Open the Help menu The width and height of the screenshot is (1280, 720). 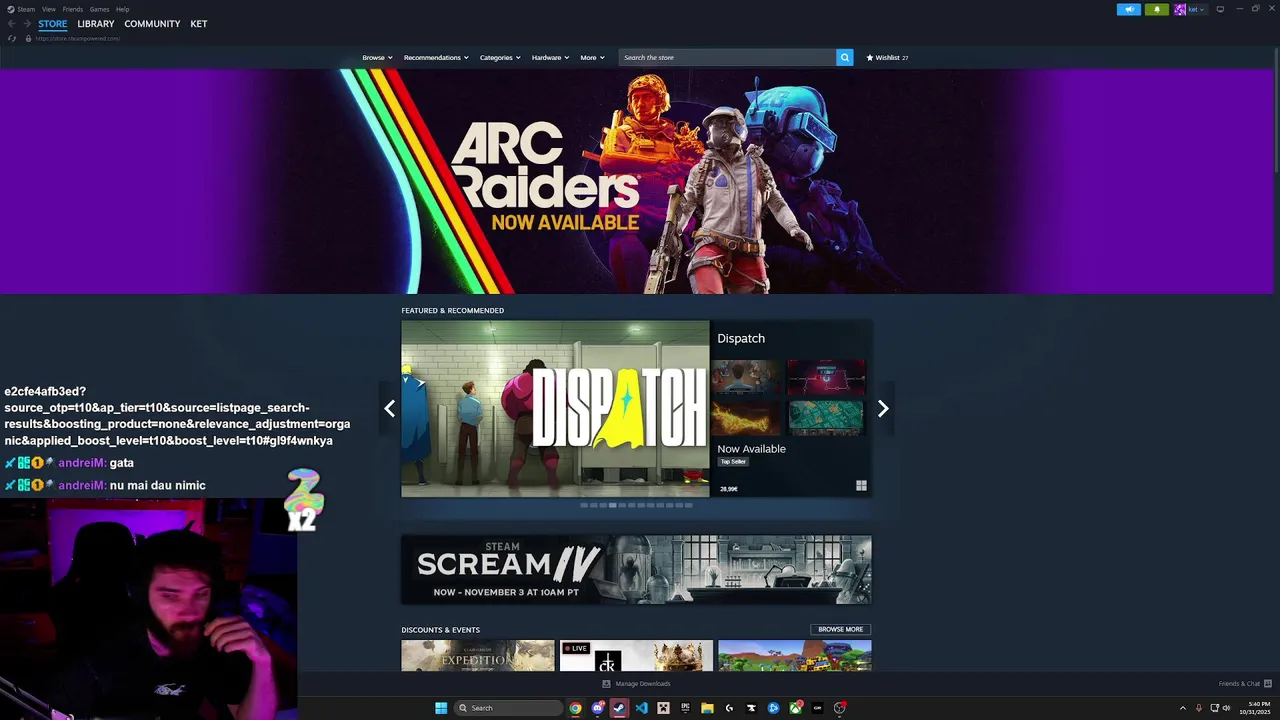pos(122,9)
